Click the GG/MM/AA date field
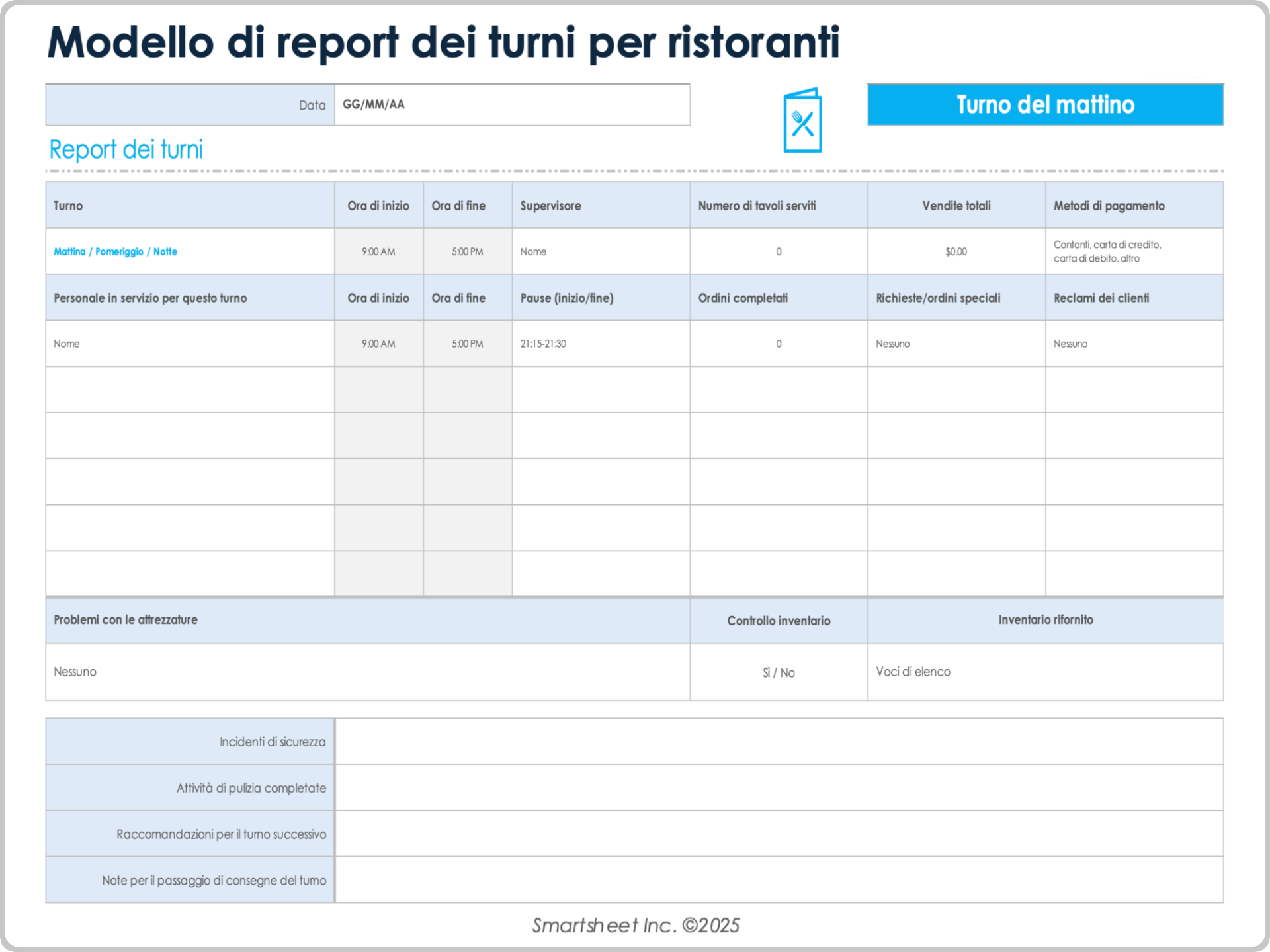The image size is (1270, 952). [x=513, y=104]
